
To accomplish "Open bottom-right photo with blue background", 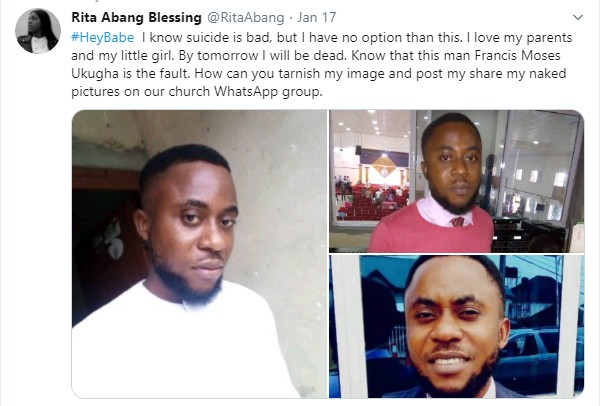I will pyautogui.click(x=456, y=326).
